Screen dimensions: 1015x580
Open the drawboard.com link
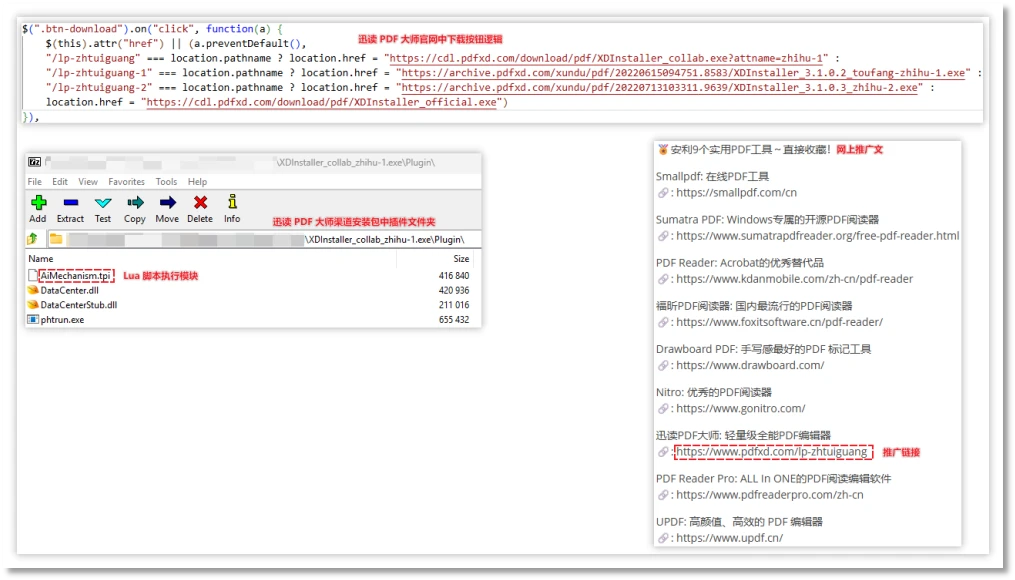[750, 365]
